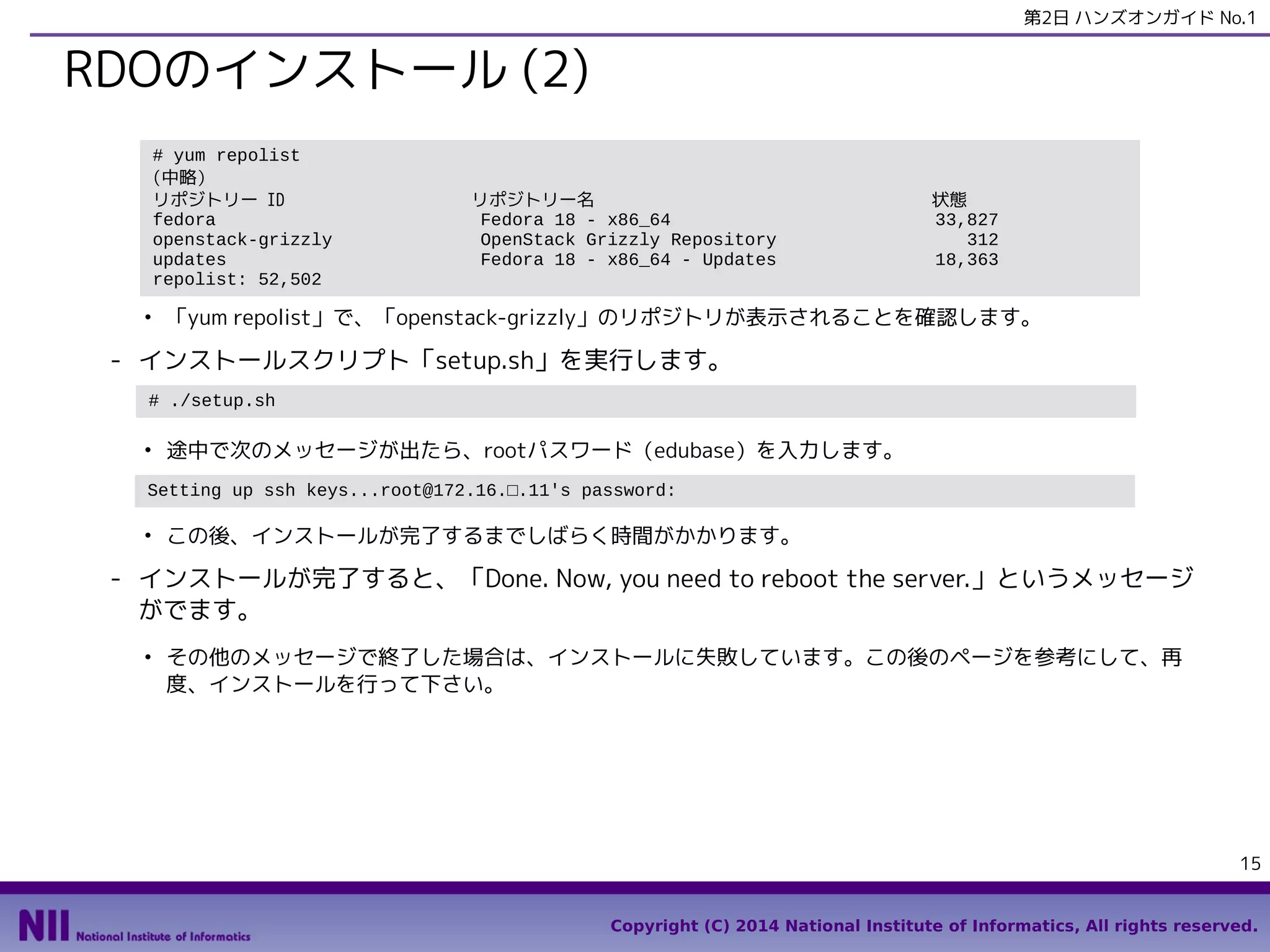Click the page number '15'
Screen dimensions: 1270x952
click(1250, 863)
